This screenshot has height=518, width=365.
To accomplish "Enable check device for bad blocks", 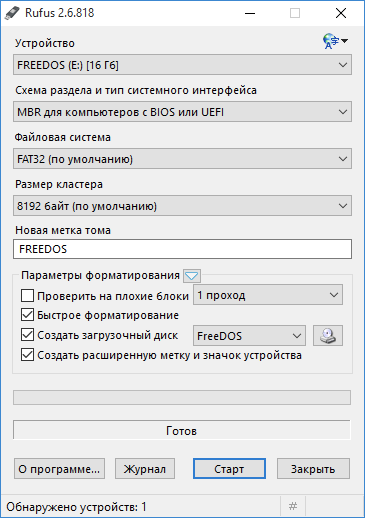I will tap(27, 296).
